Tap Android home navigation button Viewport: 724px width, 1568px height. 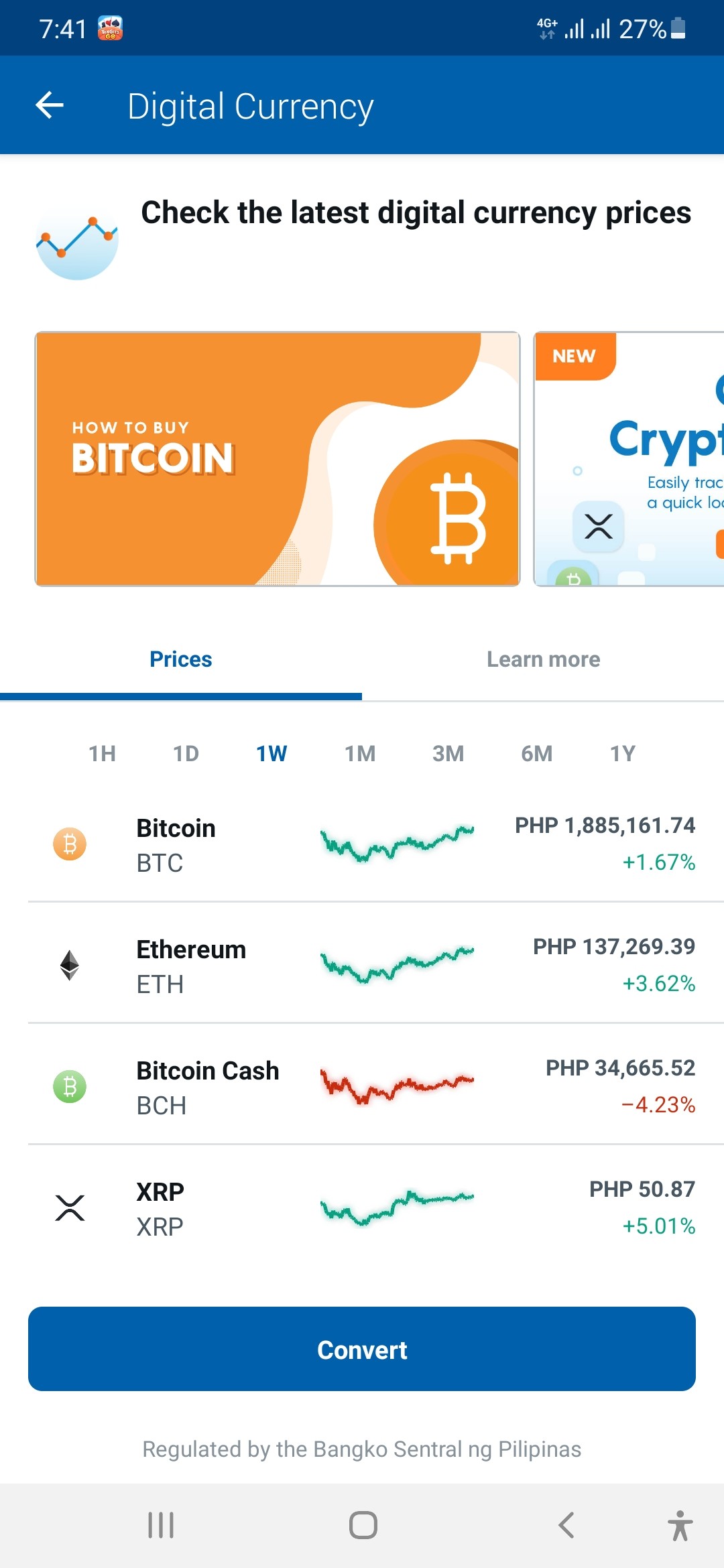coord(363,1525)
